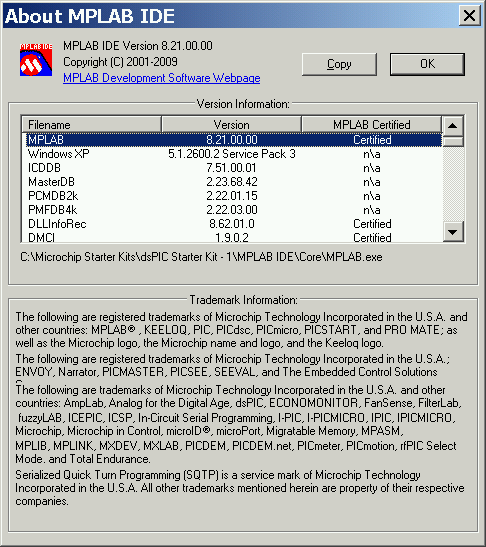Screen dimensions: 486x547
Task: Click the MPLAB IDE Version 8.21.00.00 text
Action: pos(138,46)
